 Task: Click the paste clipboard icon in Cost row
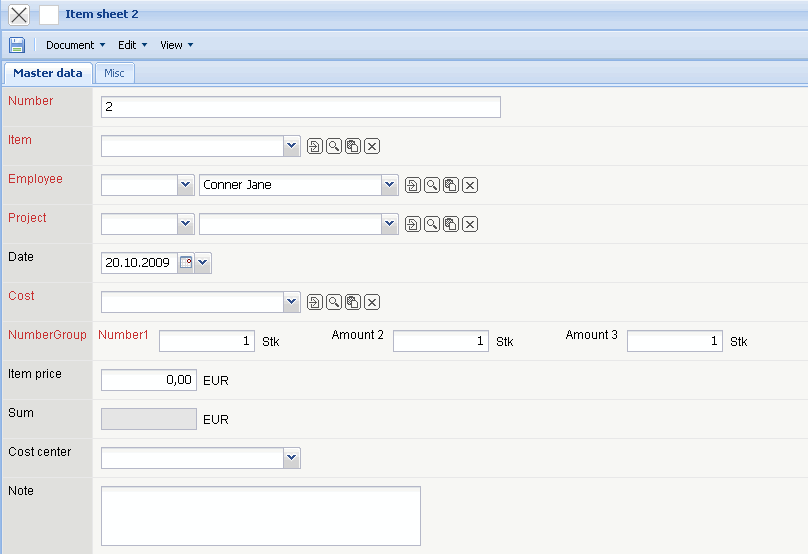[352, 302]
